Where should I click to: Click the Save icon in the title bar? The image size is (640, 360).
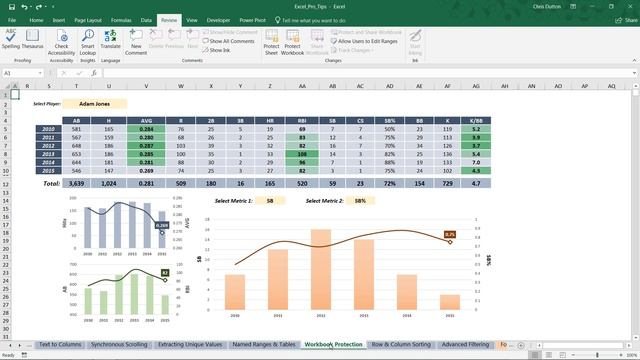(x=11, y=7)
